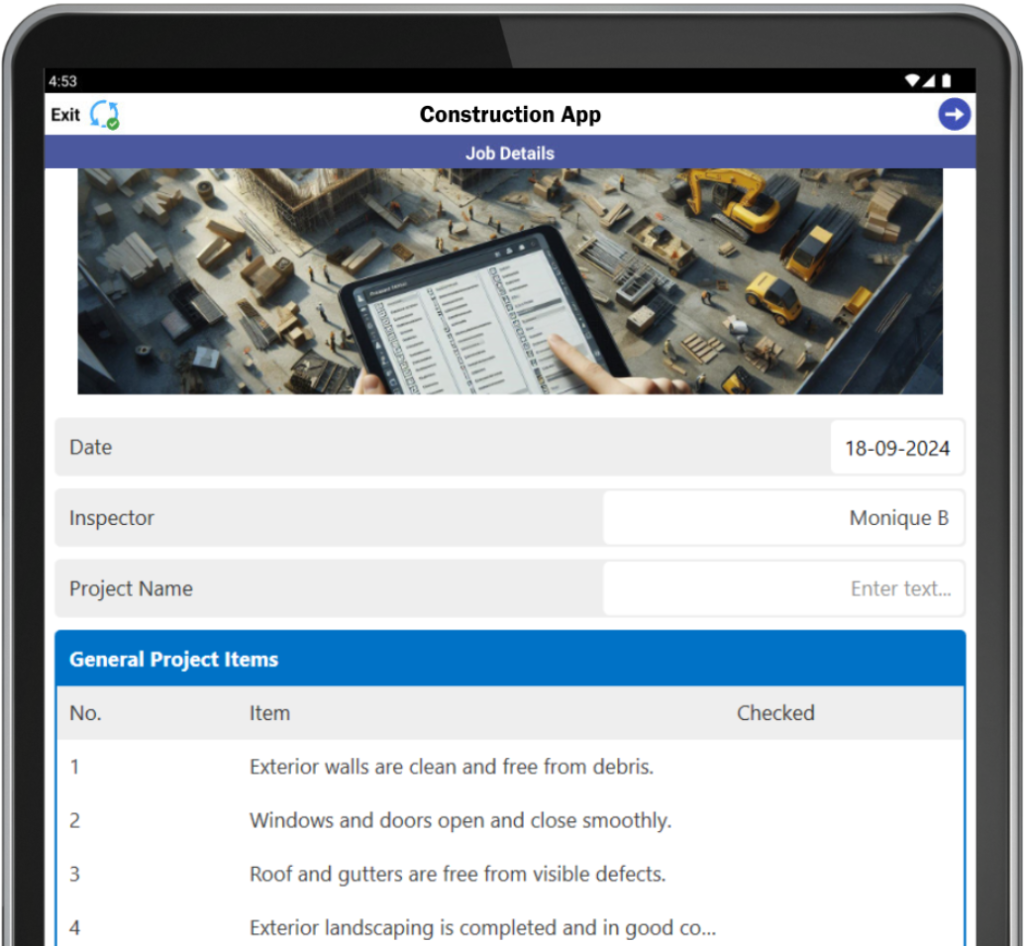Tap the Construction App title bar
This screenshot has height=946, width=1024.
click(510, 114)
